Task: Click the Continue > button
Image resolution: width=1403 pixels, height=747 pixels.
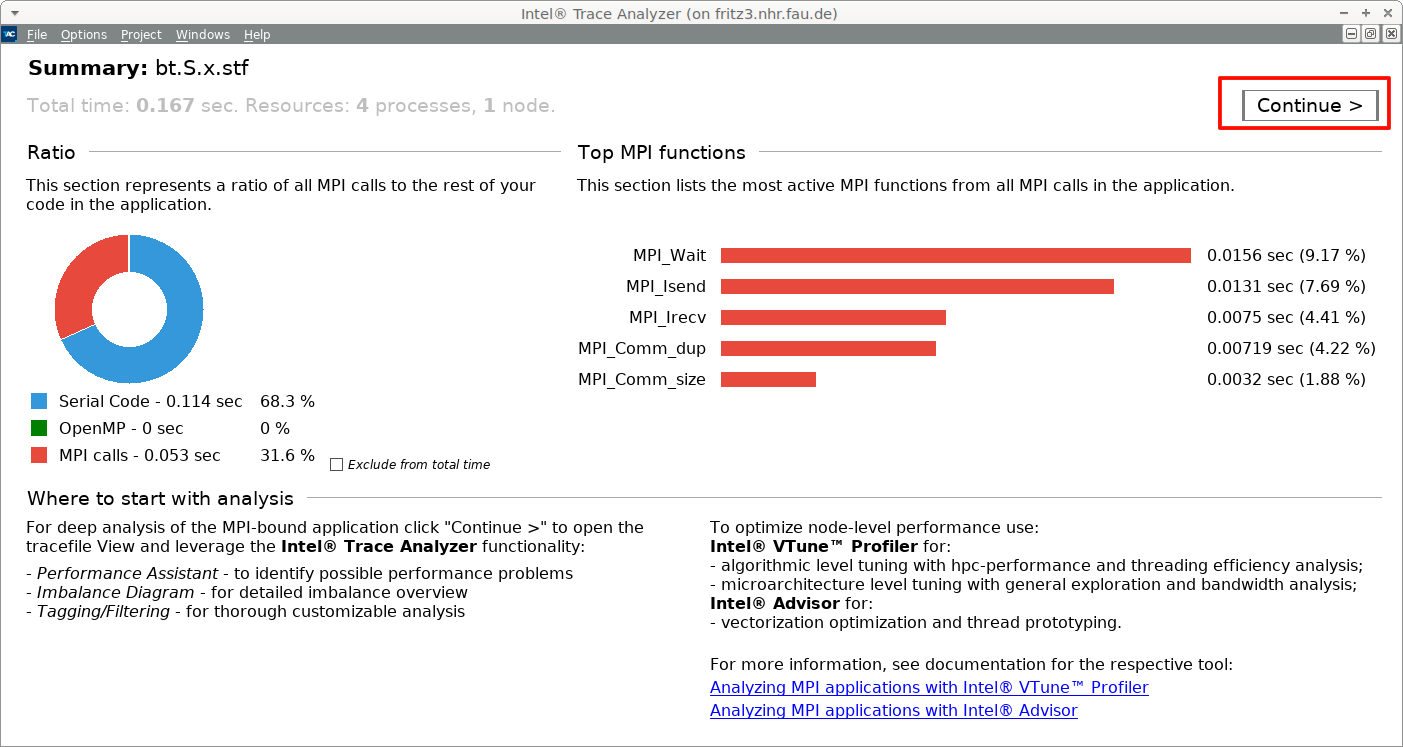Action: click(x=1310, y=105)
